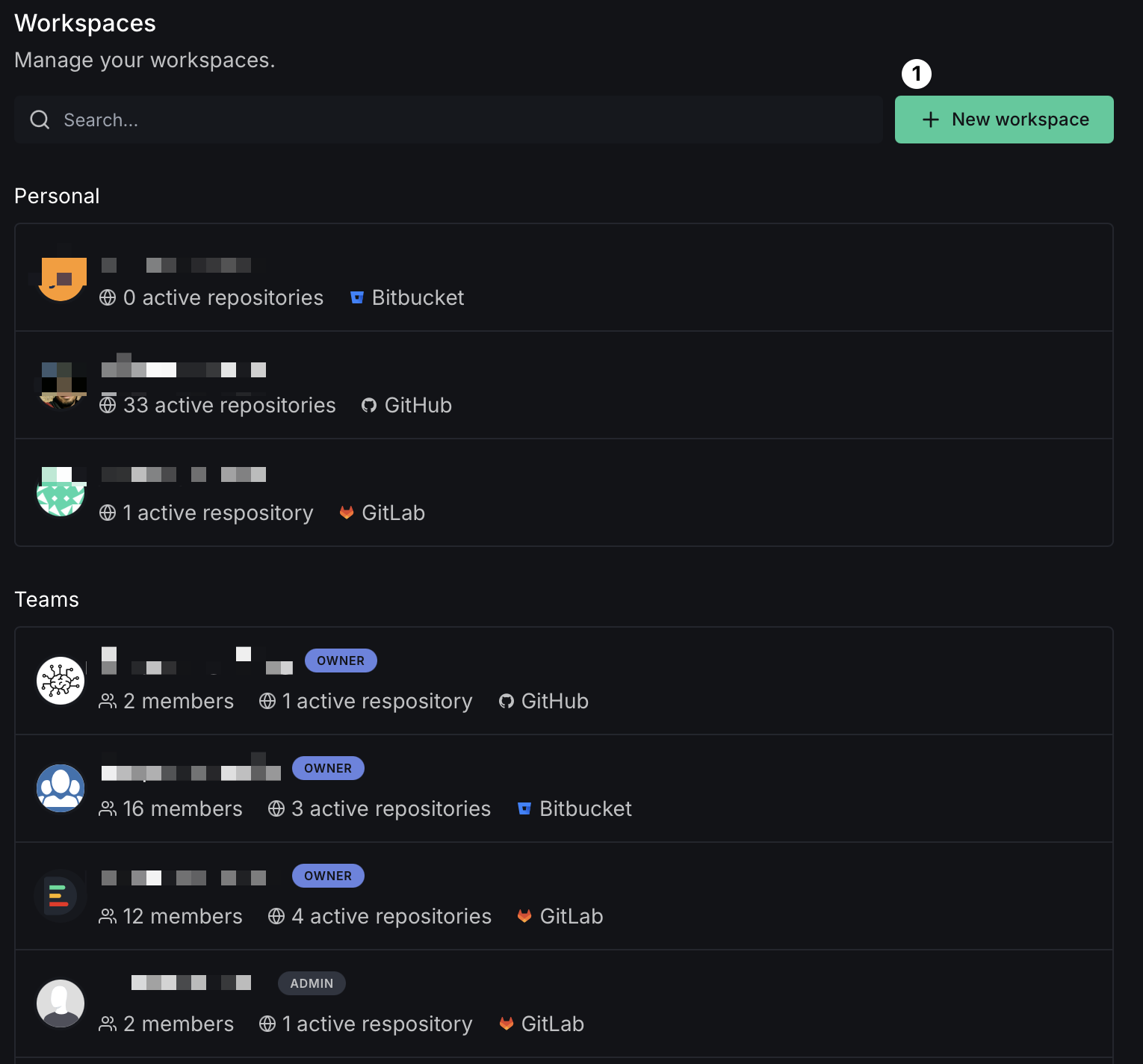Click the members icon next to 16 members

pyautogui.click(x=108, y=809)
